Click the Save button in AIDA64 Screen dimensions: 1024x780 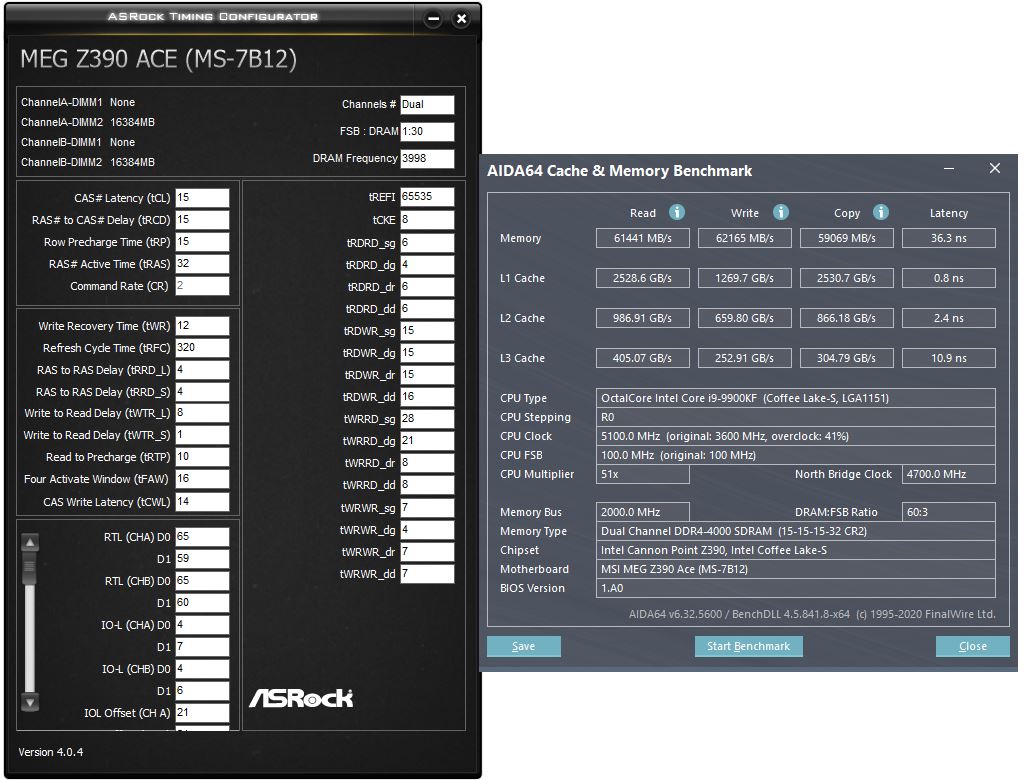pyautogui.click(x=524, y=646)
